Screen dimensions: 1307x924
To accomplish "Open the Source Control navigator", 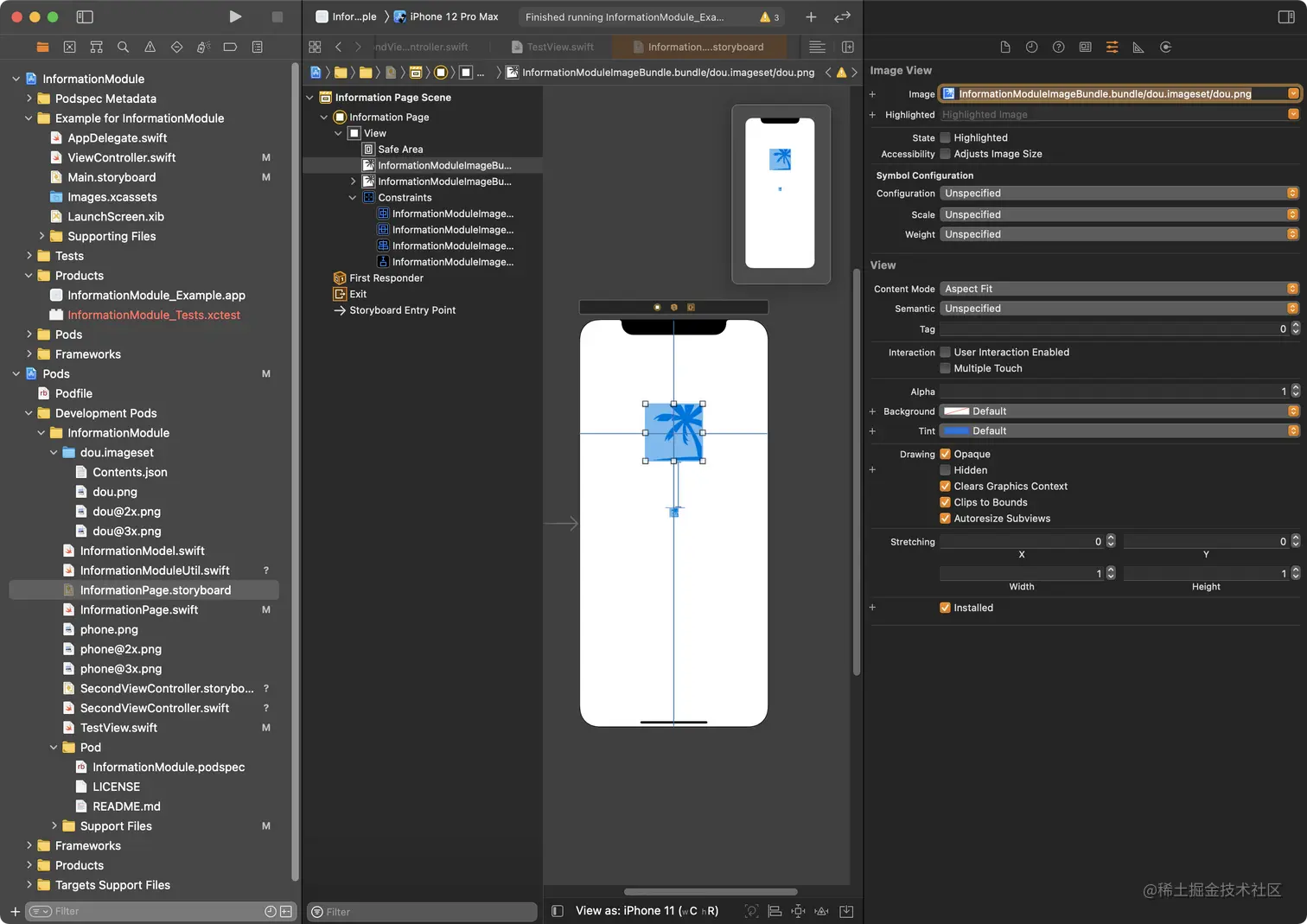I will point(69,47).
